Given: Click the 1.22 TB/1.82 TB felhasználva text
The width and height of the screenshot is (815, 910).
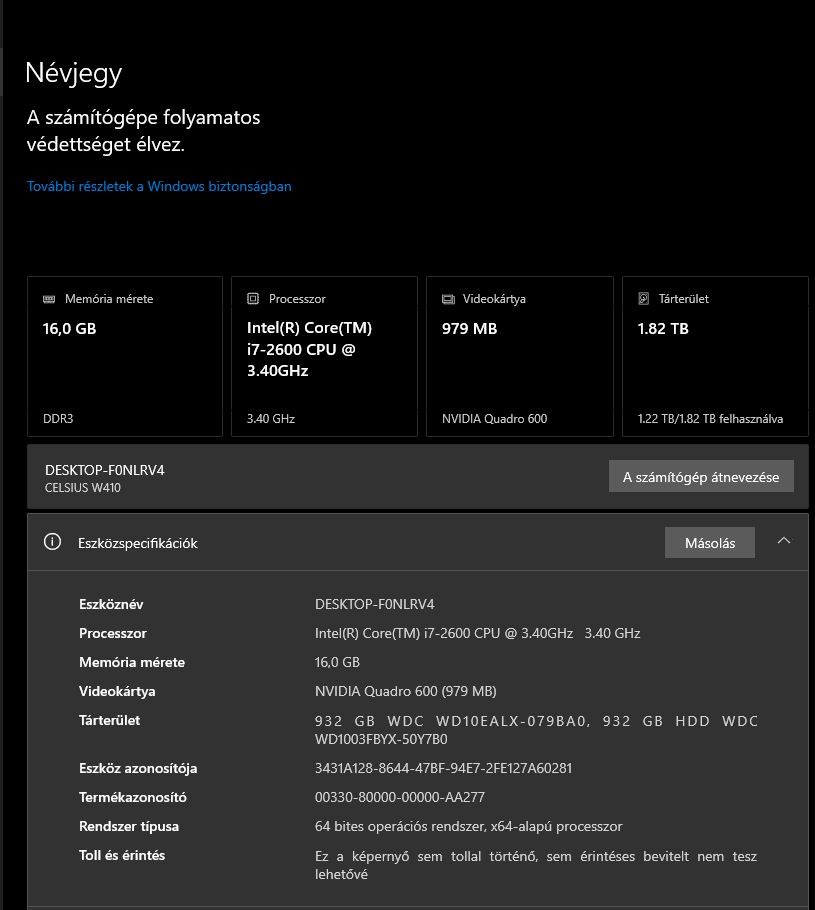Looking at the screenshot, I should click(710, 419).
